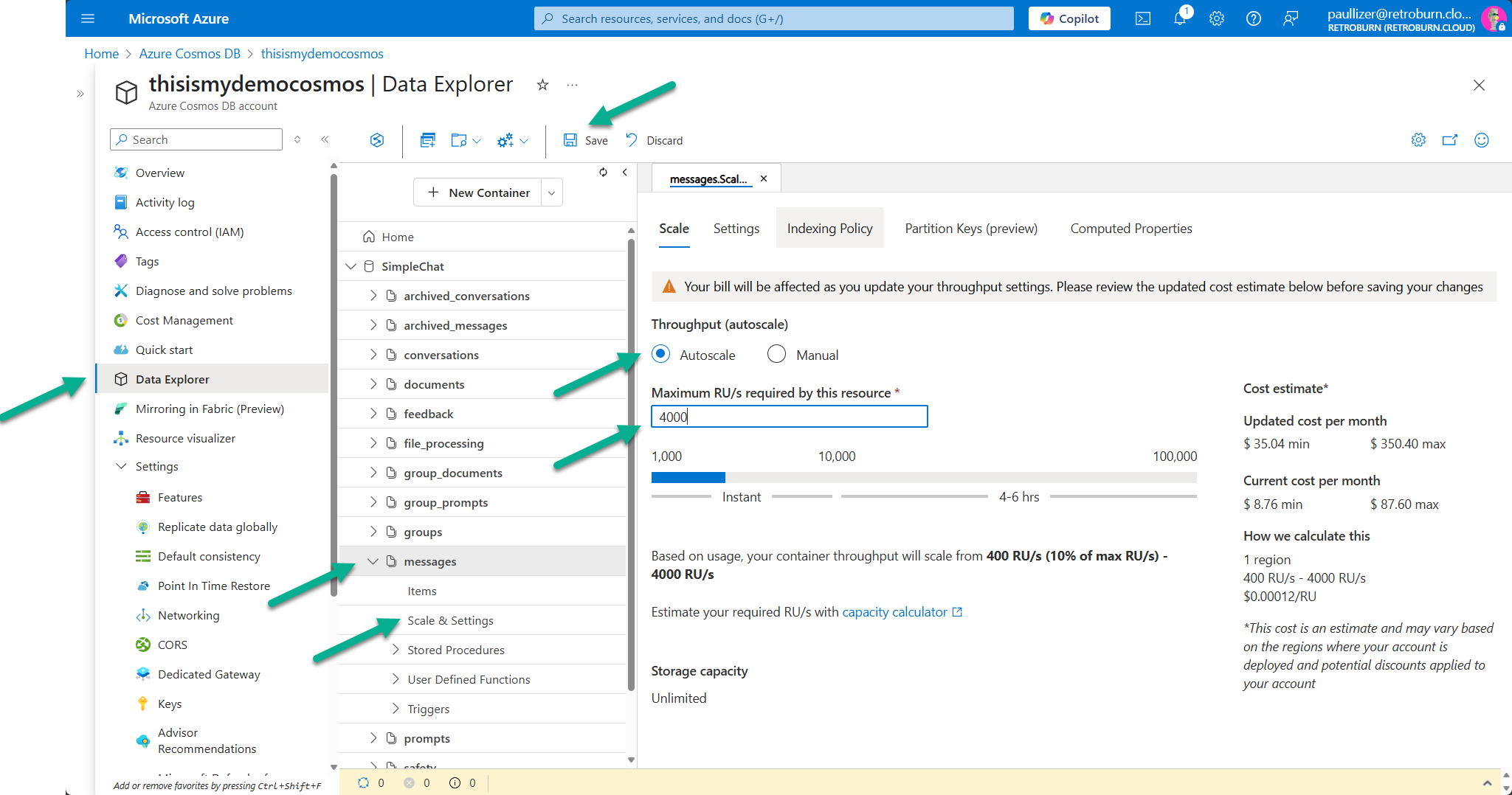Favorite this resource with the star icon
1512x795 pixels.
point(542,85)
